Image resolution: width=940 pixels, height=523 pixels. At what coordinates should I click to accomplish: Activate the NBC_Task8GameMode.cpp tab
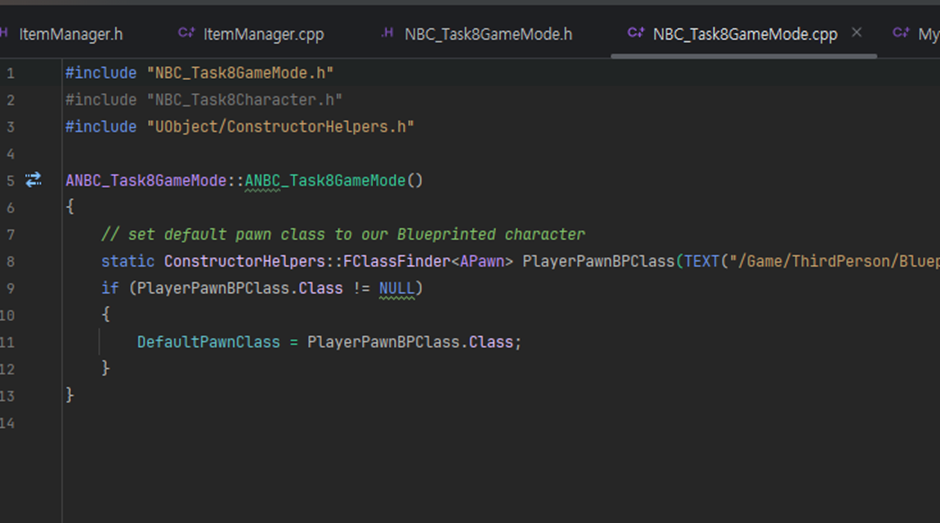(745, 34)
